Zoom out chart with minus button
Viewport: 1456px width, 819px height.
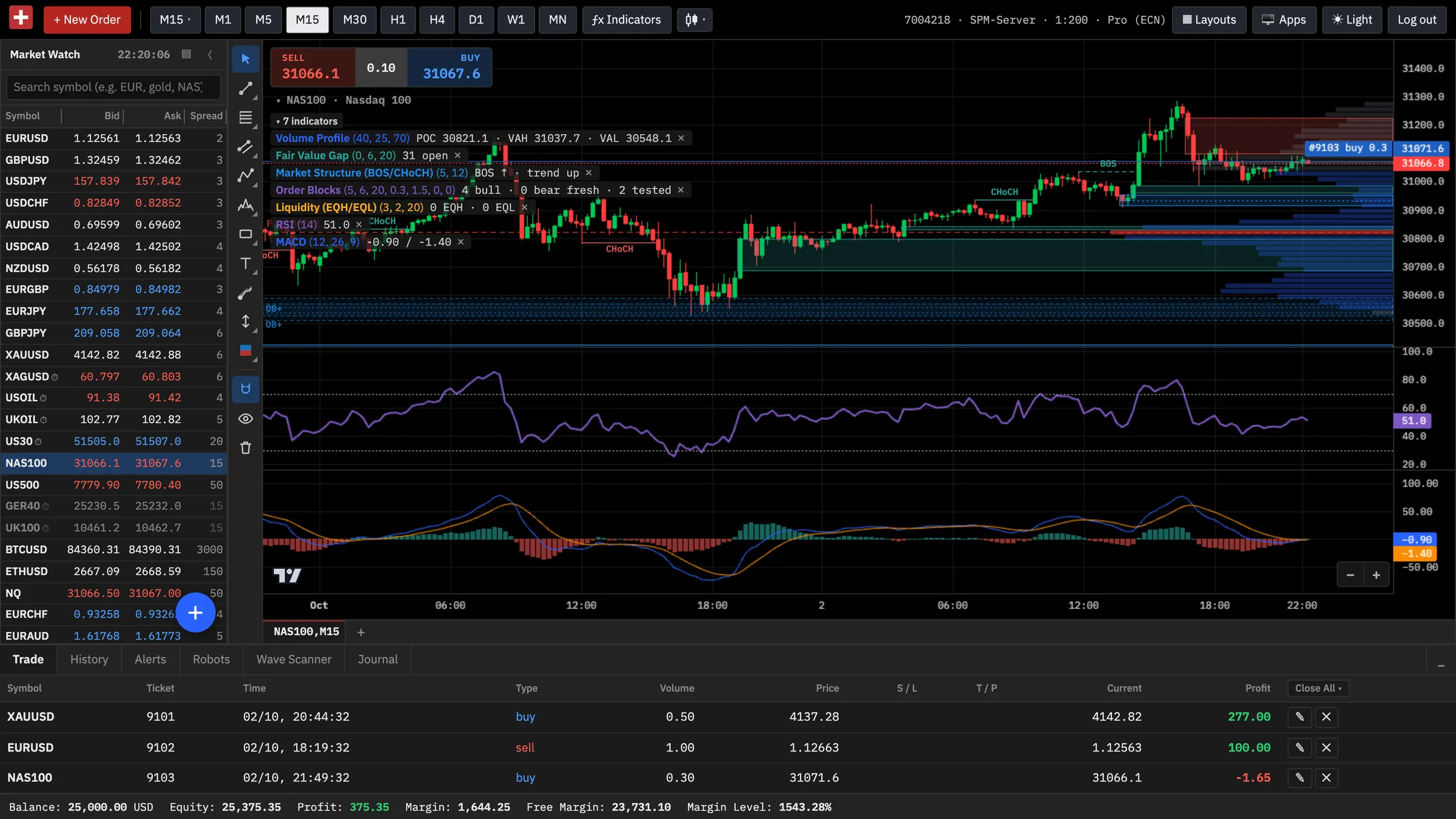click(1350, 575)
